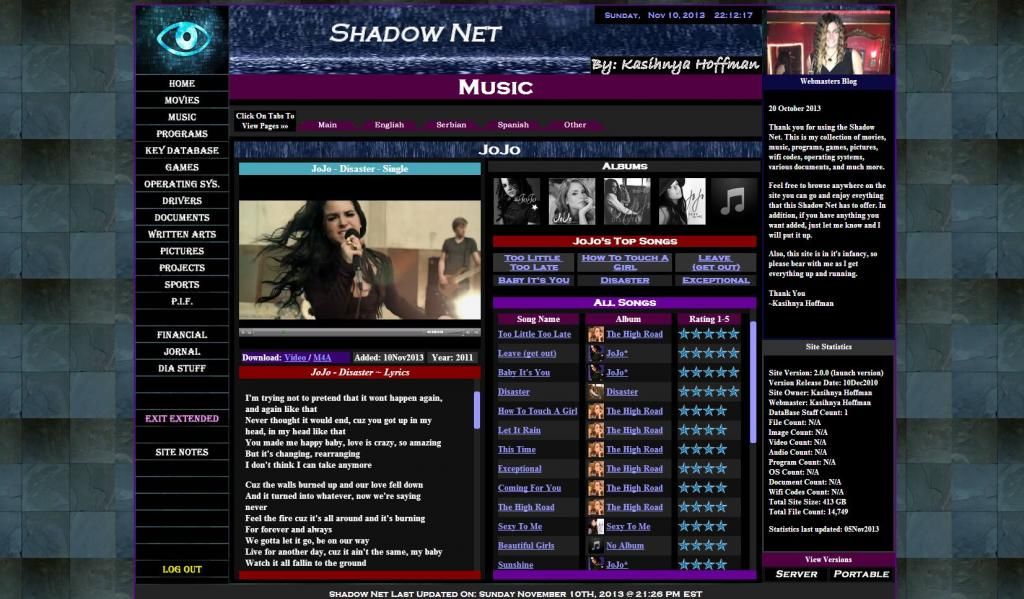Image resolution: width=1024 pixels, height=599 pixels.
Task: Switch to the Main tab
Action: click(327, 125)
